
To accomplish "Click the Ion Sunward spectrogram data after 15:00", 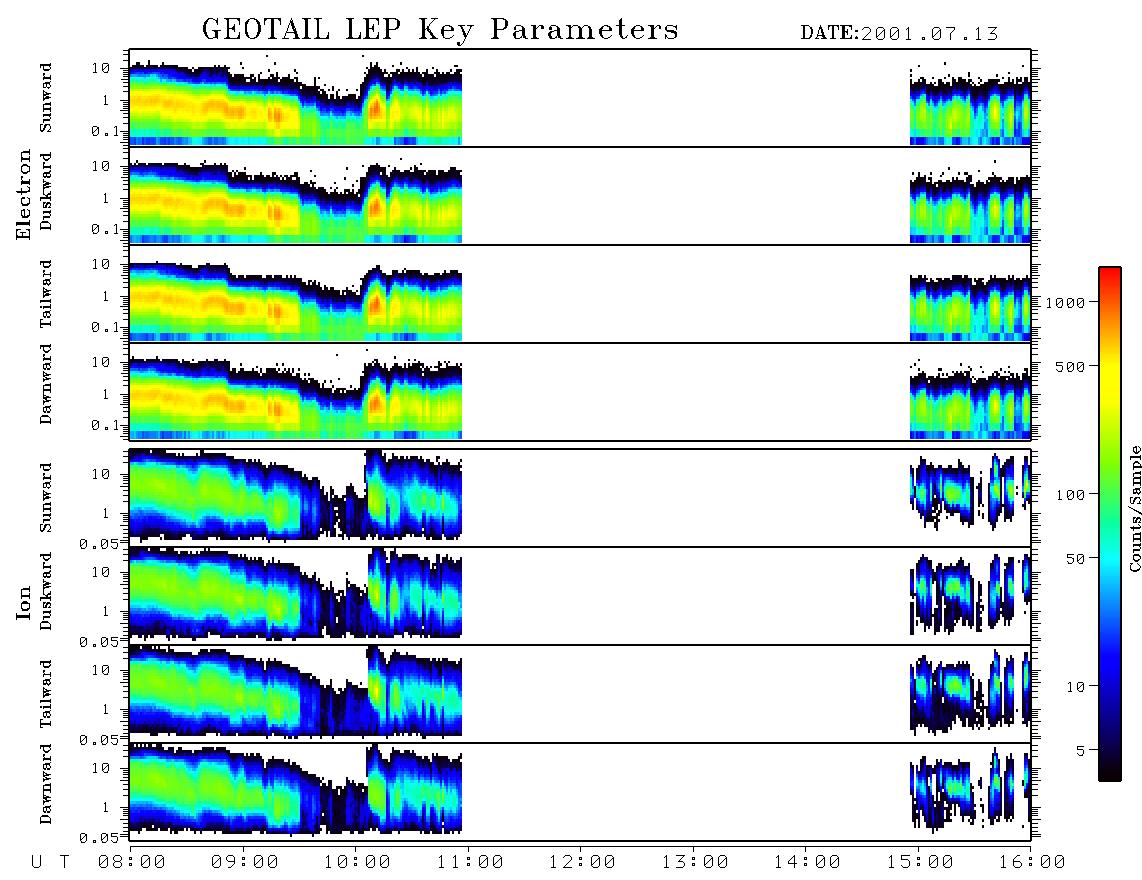I will 970,492.
